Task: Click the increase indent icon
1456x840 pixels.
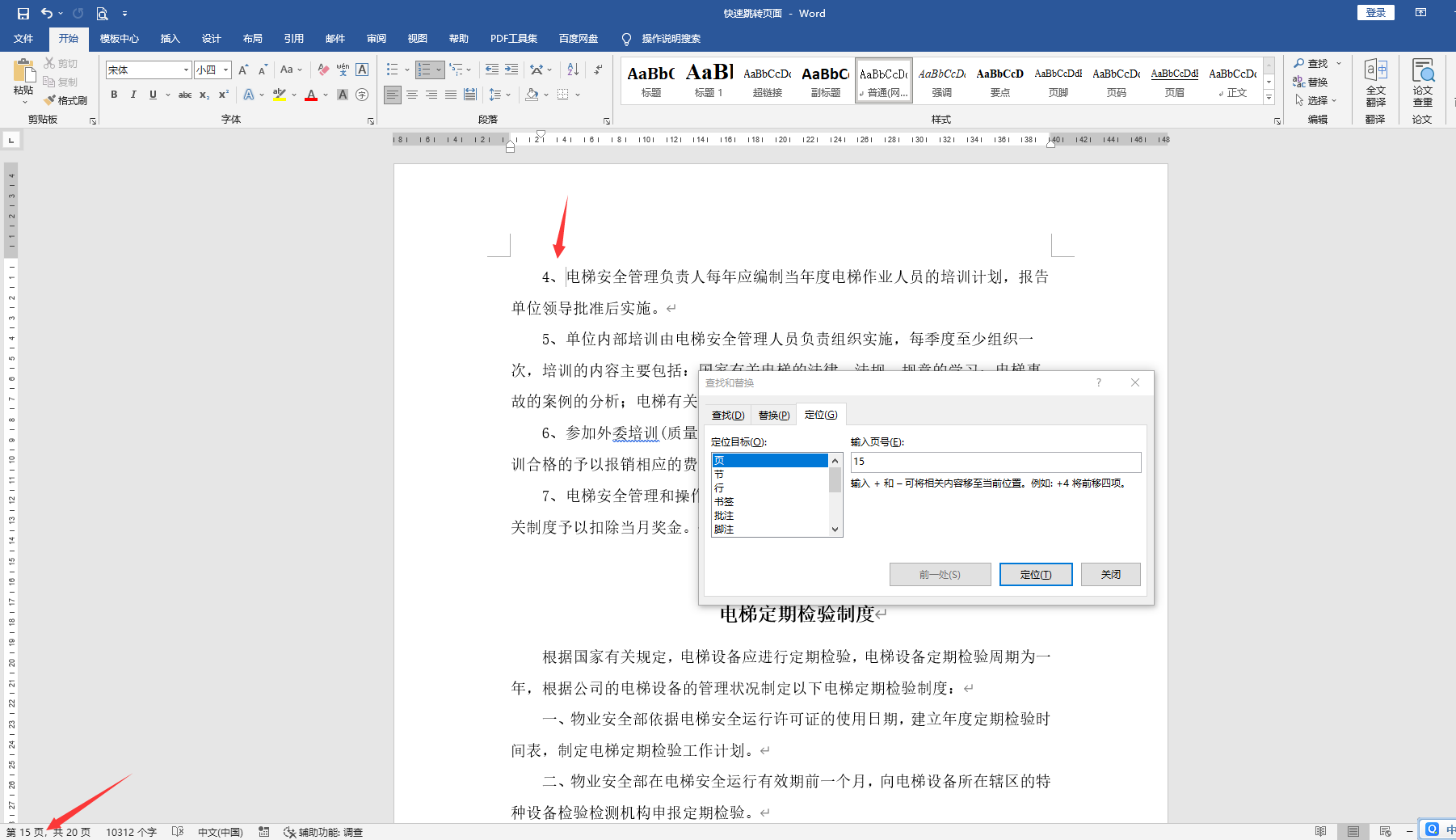Action: pos(511,70)
